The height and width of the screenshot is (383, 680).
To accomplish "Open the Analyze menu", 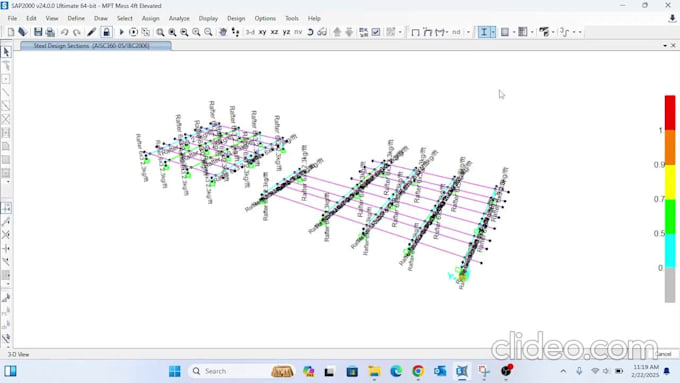I will click(179, 18).
